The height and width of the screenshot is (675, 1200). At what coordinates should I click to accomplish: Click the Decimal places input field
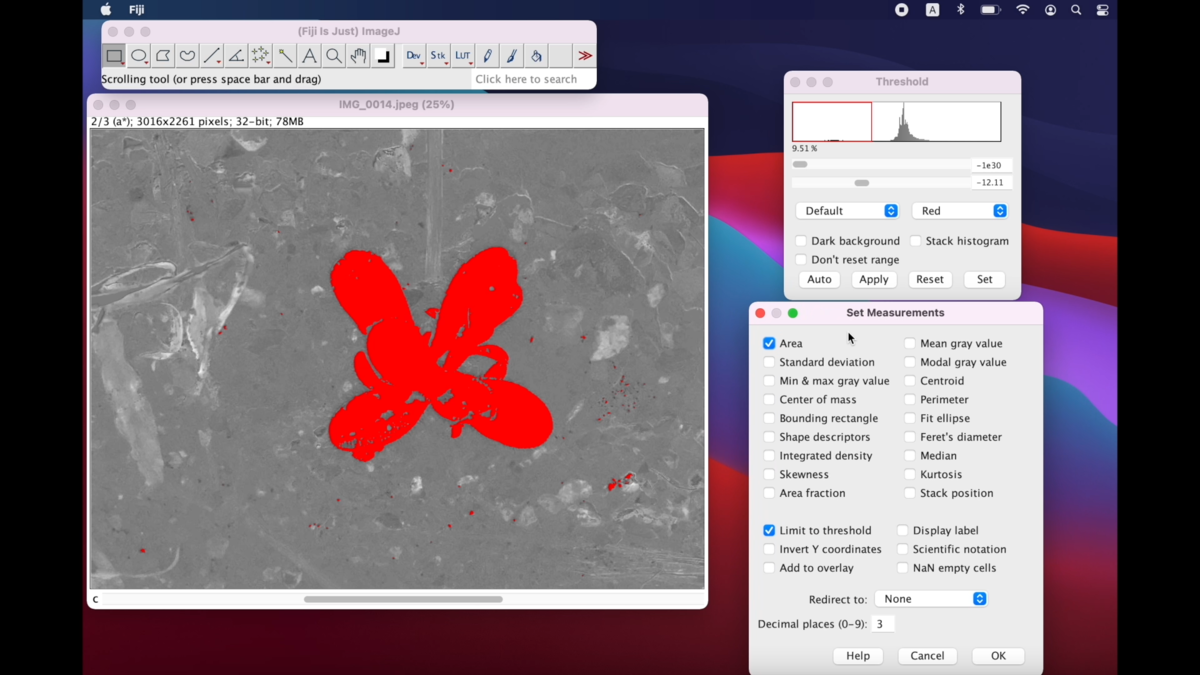[882, 624]
